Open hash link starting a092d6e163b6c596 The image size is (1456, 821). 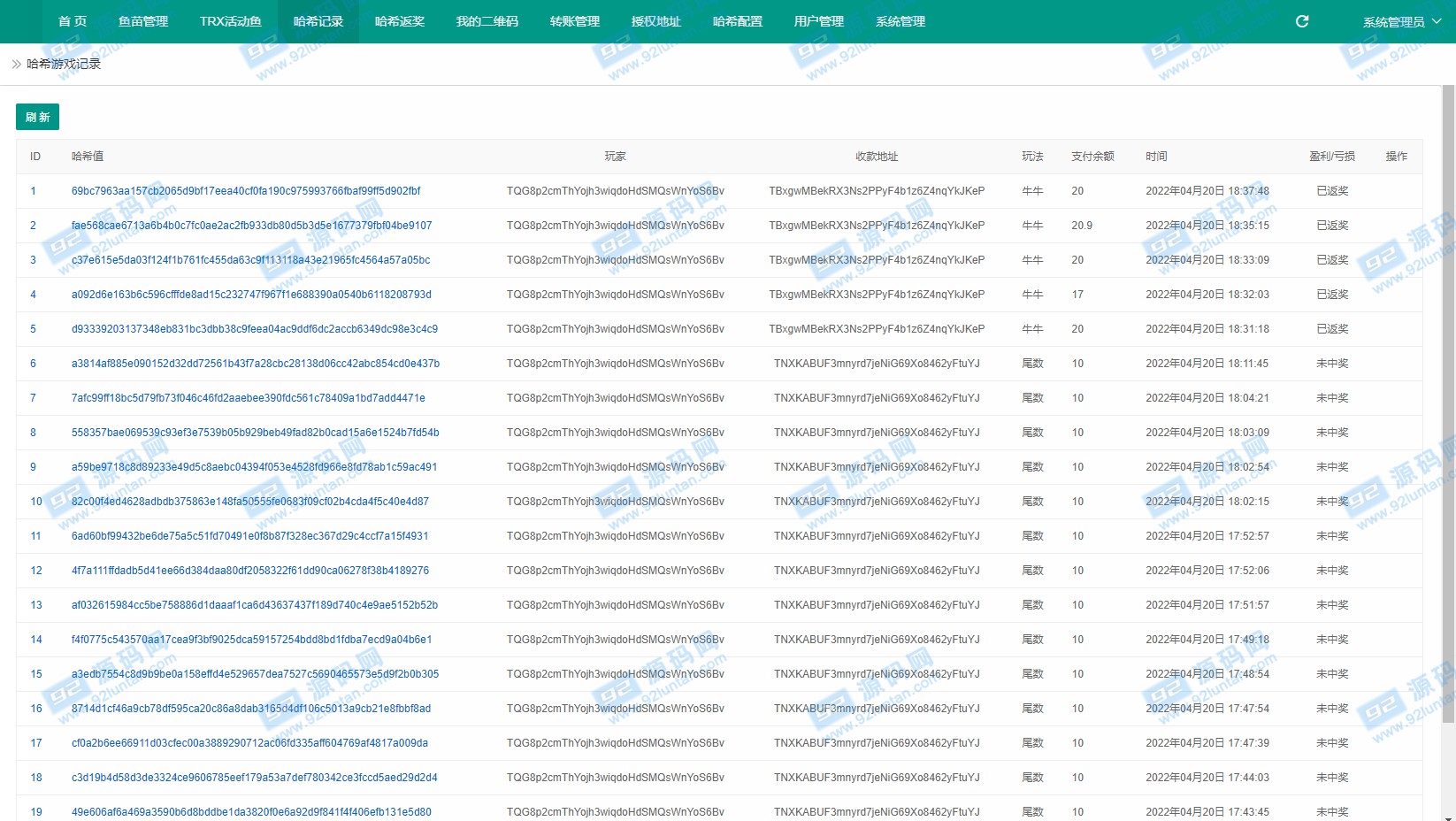tap(252, 295)
